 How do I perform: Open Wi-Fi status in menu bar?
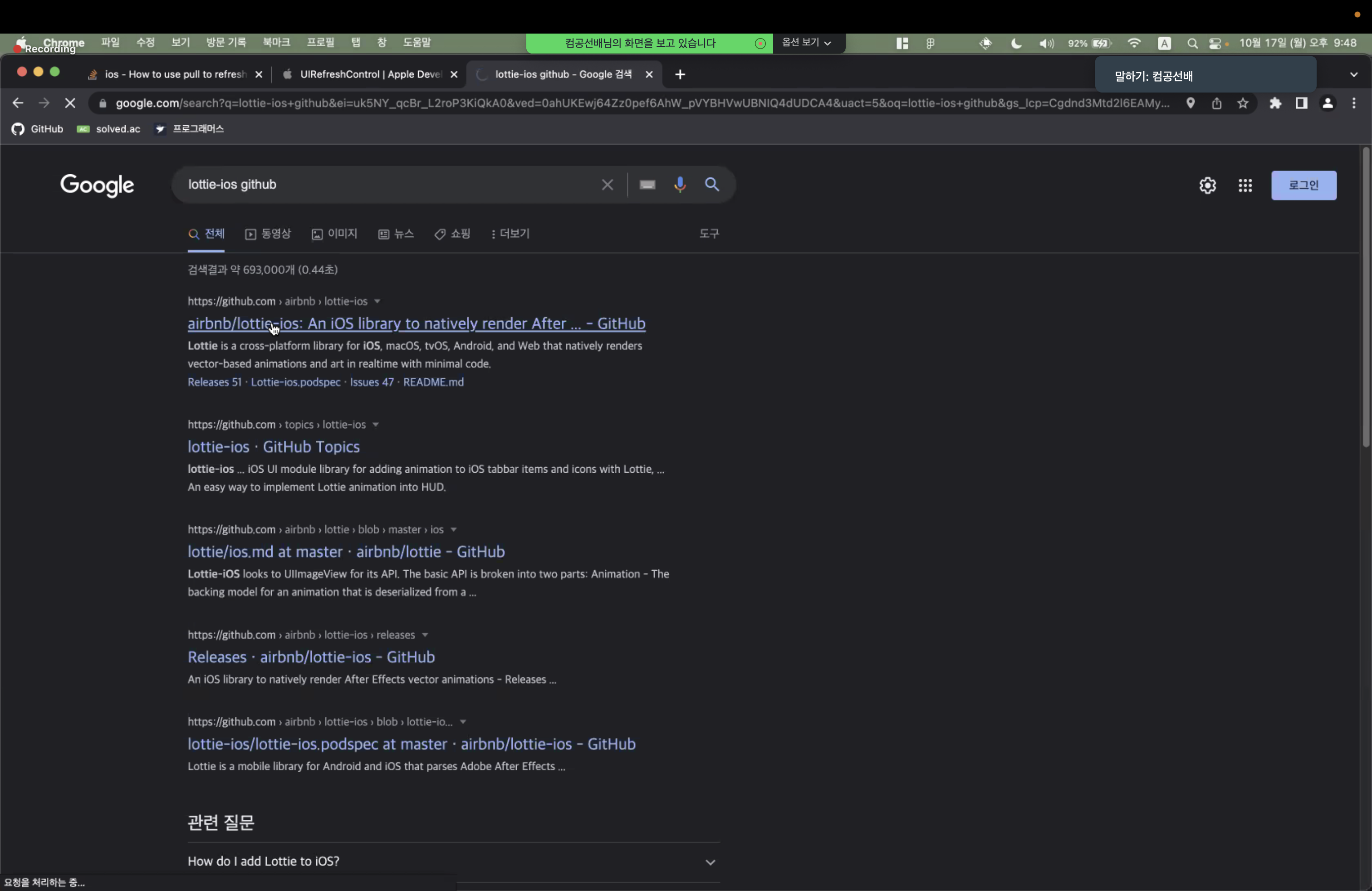point(1134,43)
